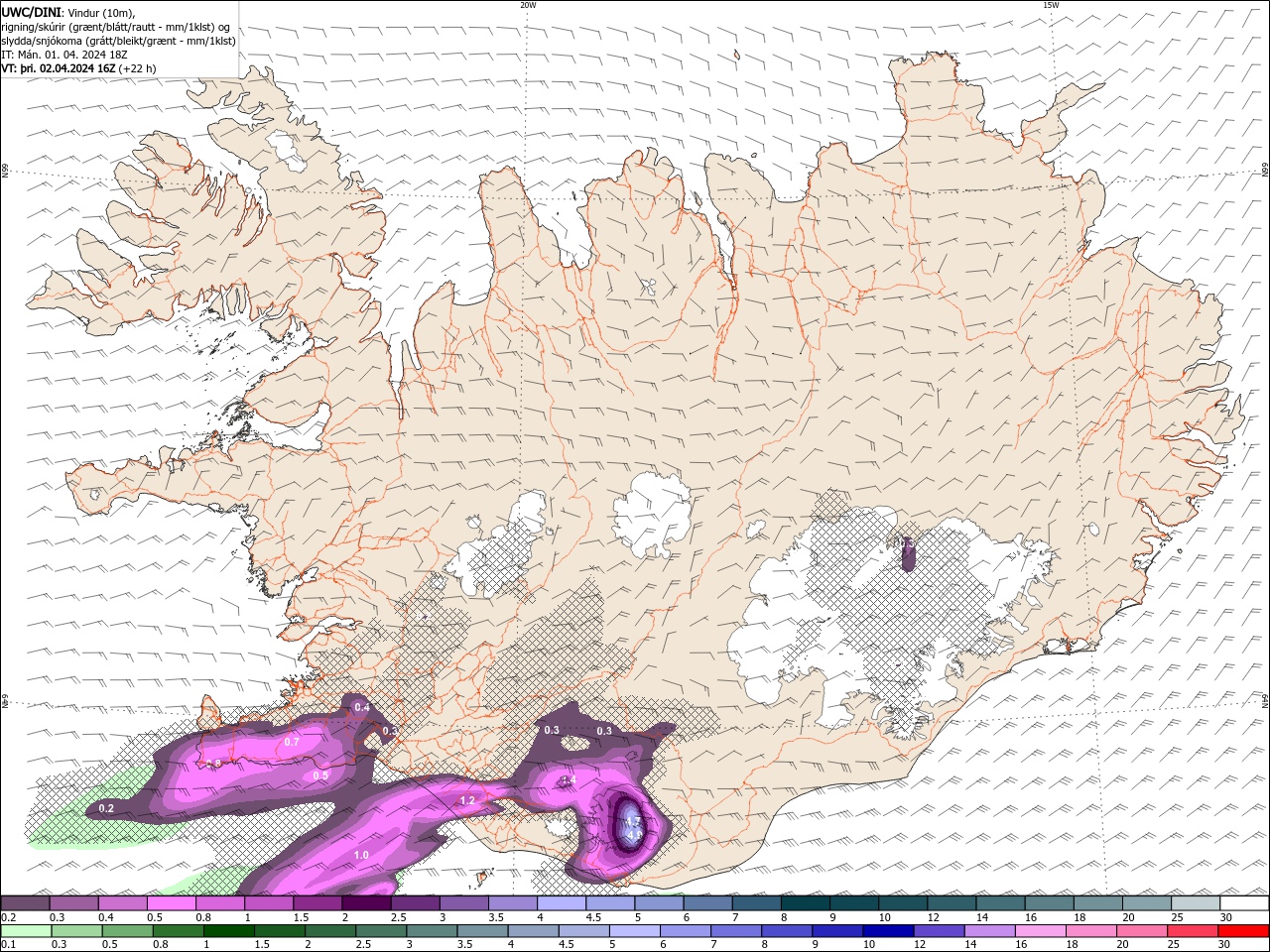The height and width of the screenshot is (952, 1270).
Task: Click the 0.7 precipitation label over Reykjanes
Action: (x=292, y=742)
